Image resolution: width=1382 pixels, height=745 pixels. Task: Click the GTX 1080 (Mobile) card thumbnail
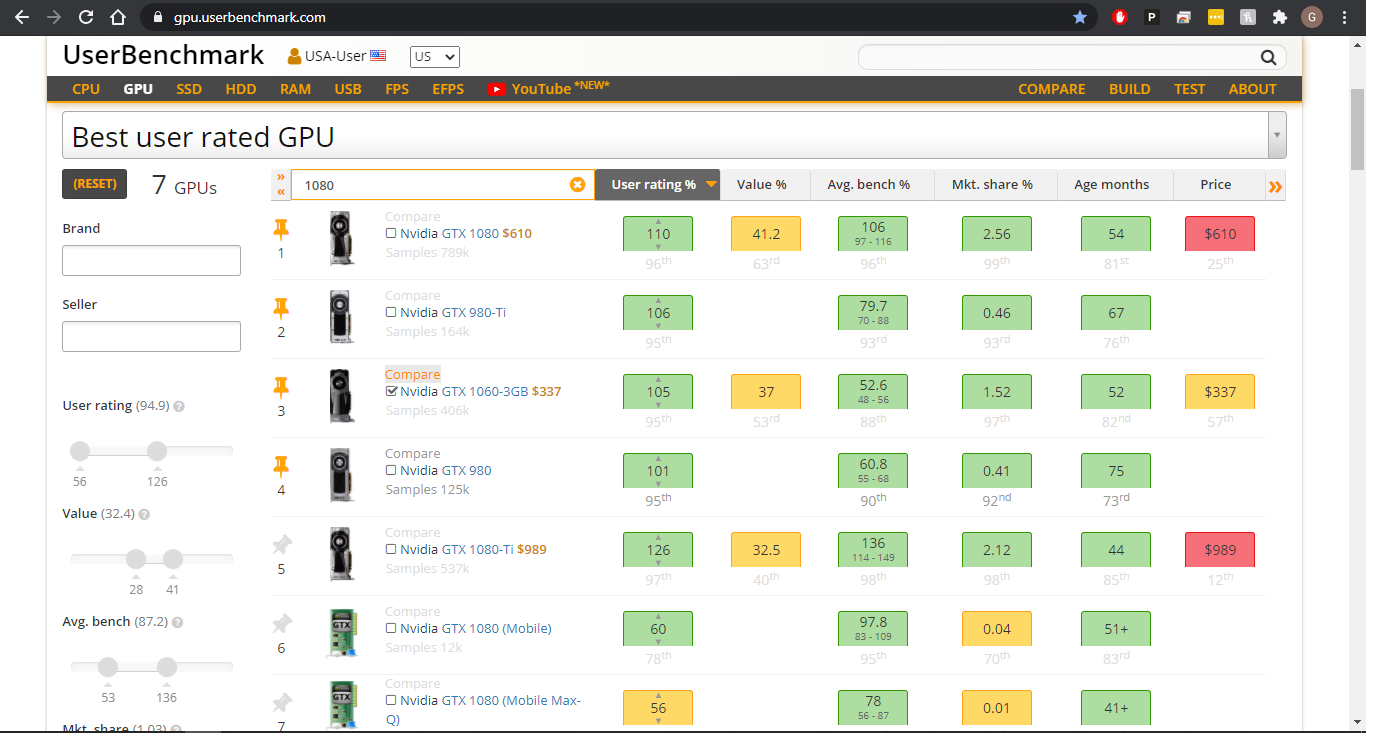pyautogui.click(x=341, y=633)
